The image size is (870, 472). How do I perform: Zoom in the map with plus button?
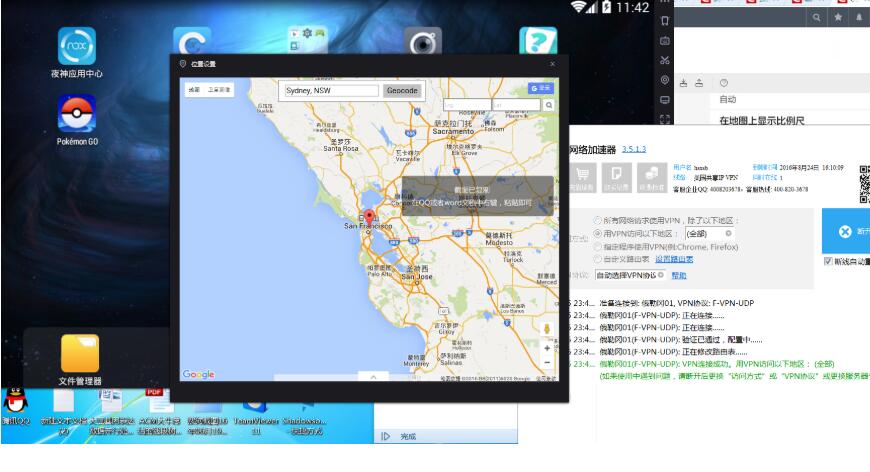[x=547, y=348]
